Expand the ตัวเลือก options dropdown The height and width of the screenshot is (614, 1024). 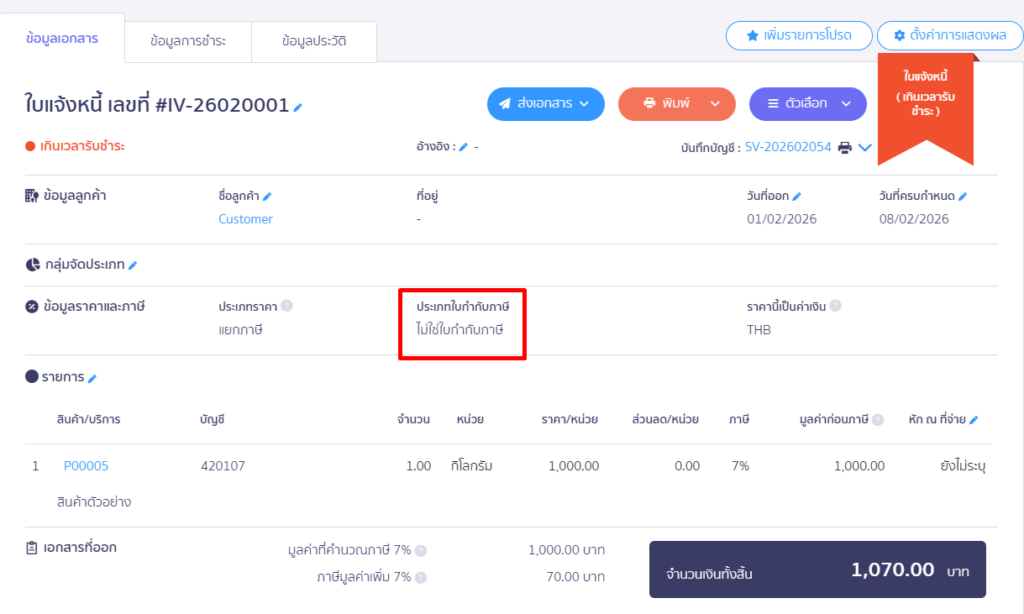(x=809, y=104)
